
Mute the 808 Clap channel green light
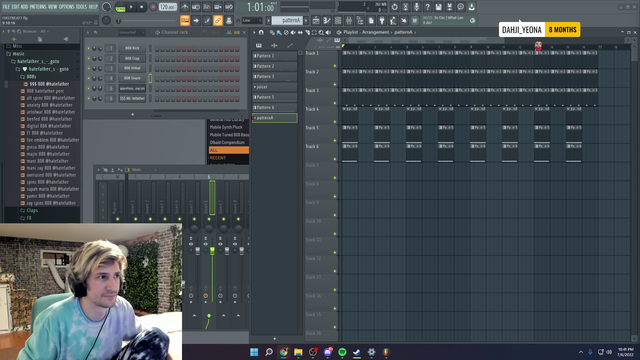(89, 58)
